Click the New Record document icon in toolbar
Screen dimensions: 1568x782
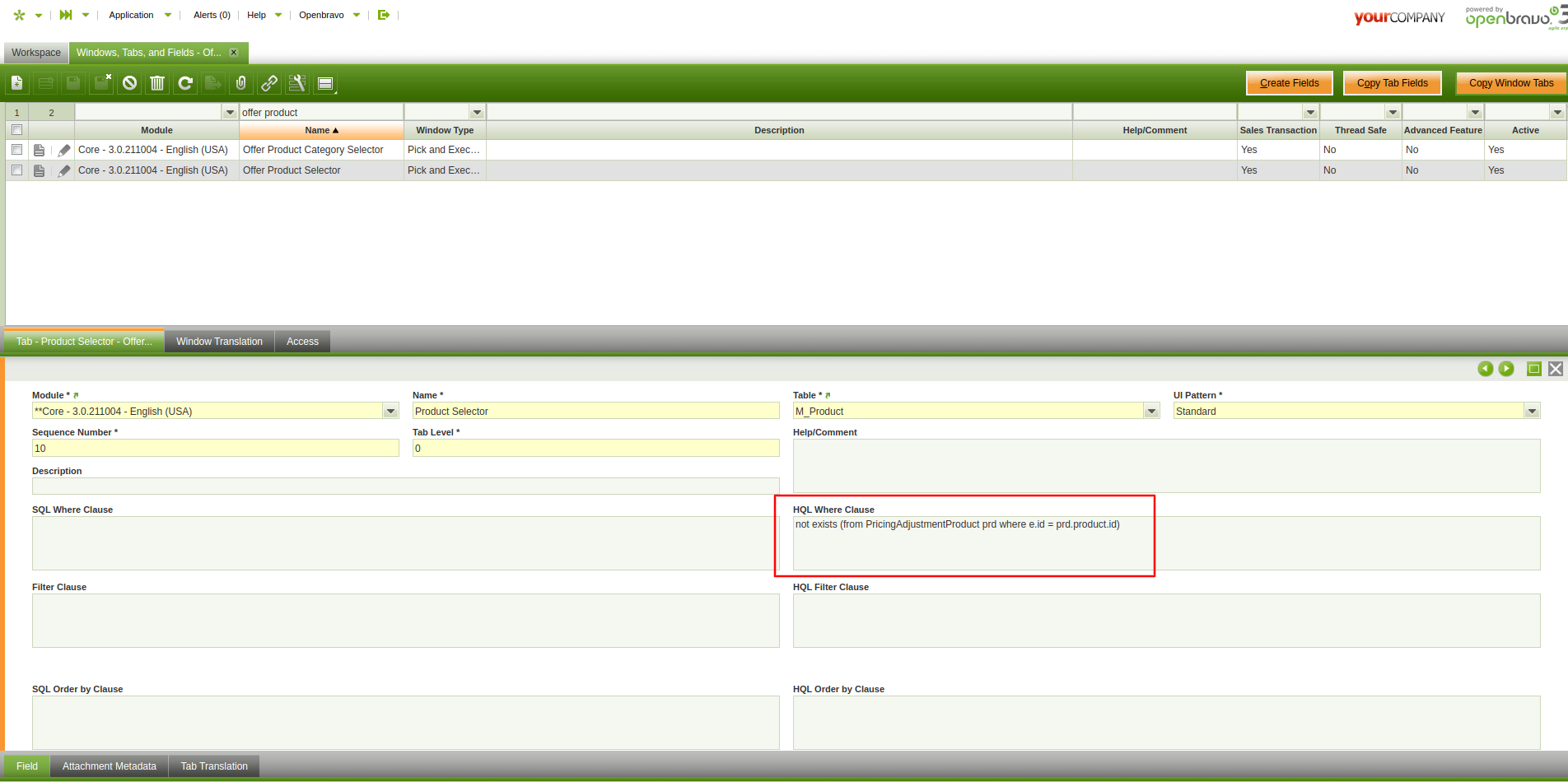pos(17,83)
